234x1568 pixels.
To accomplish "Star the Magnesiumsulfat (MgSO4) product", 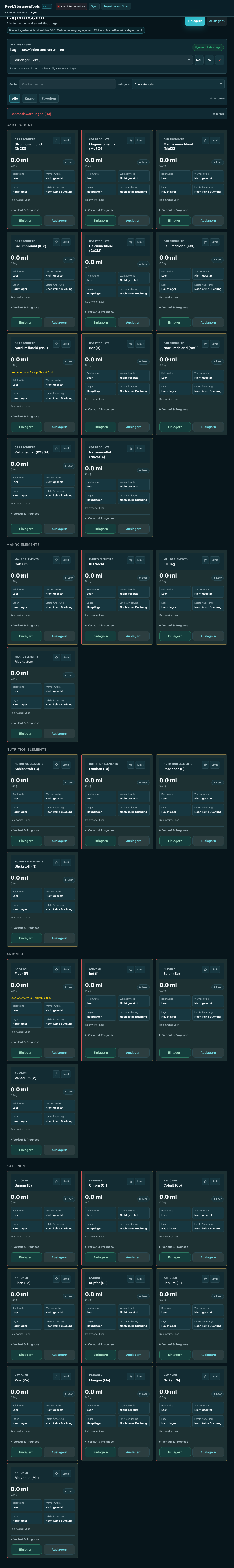I will [x=131, y=140].
